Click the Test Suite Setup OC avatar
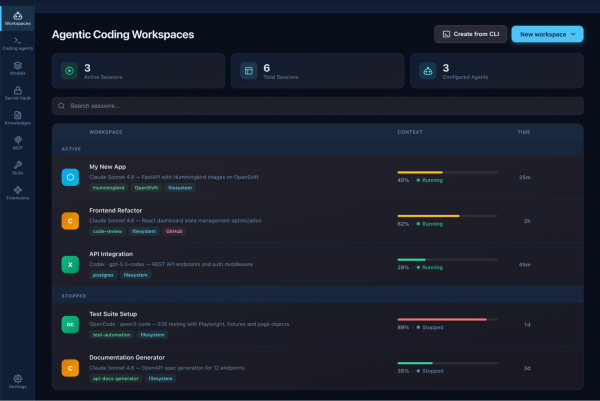 point(70,324)
